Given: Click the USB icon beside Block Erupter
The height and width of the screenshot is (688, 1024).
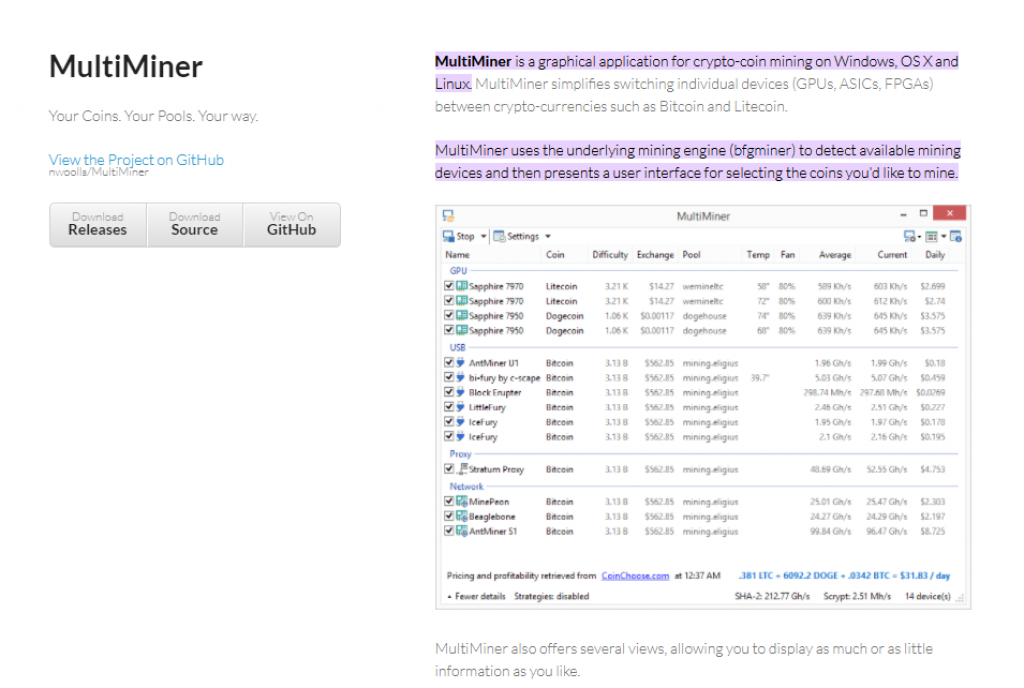Looking at the screenshot, I should pos(460,392).
